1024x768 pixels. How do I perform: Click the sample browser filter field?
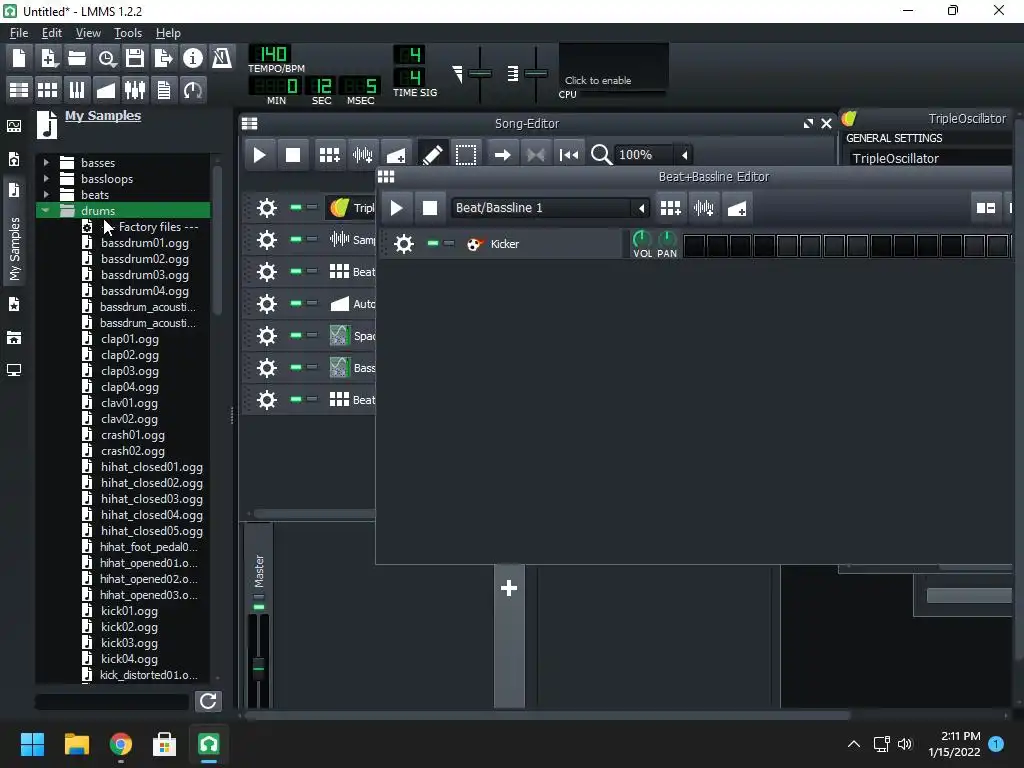click(x=112, y=701)
